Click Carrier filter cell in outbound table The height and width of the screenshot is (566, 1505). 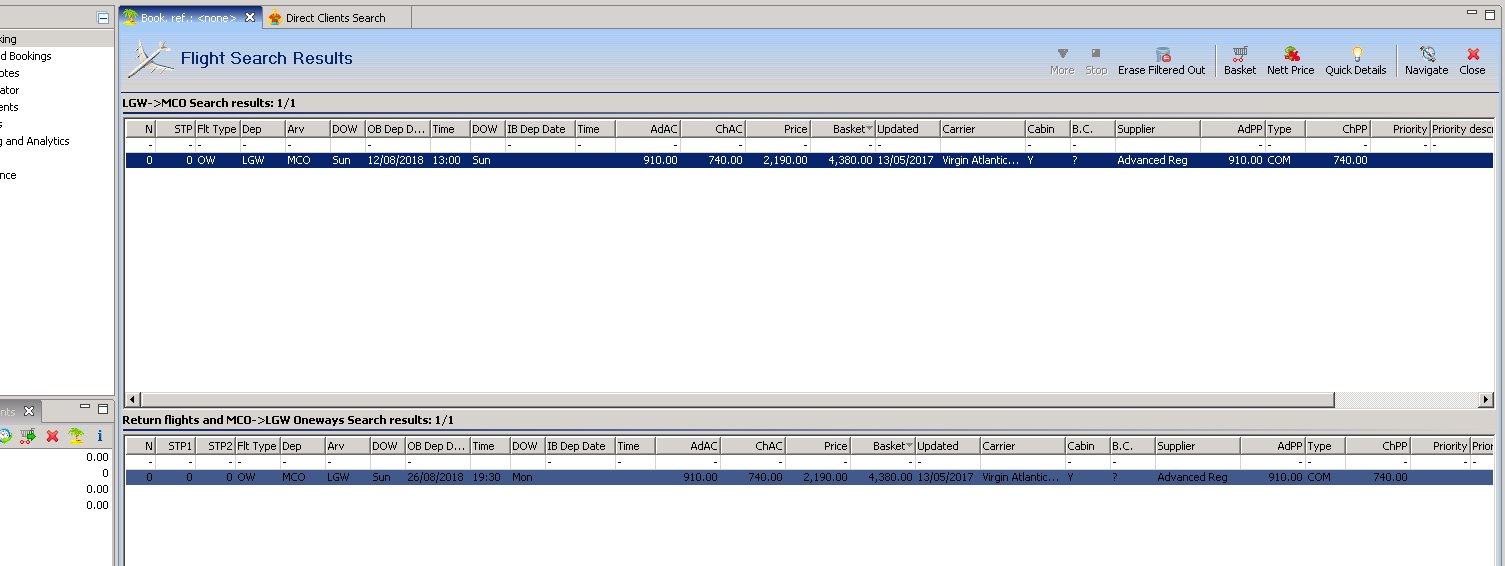983,145
